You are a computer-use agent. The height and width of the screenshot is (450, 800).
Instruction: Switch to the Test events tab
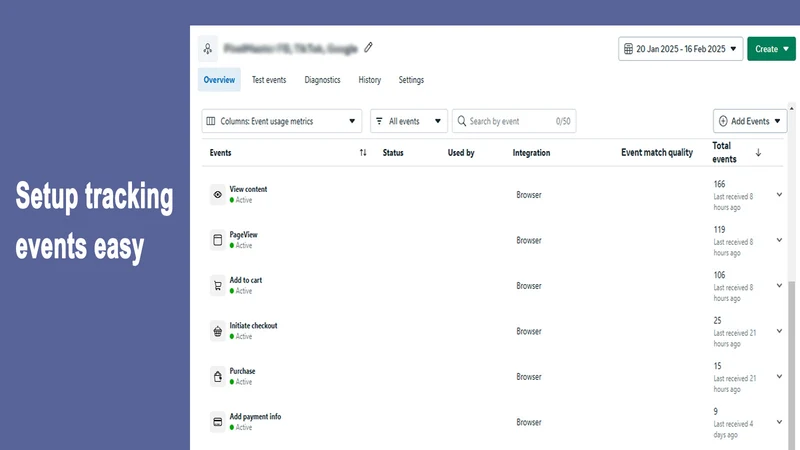269,80
